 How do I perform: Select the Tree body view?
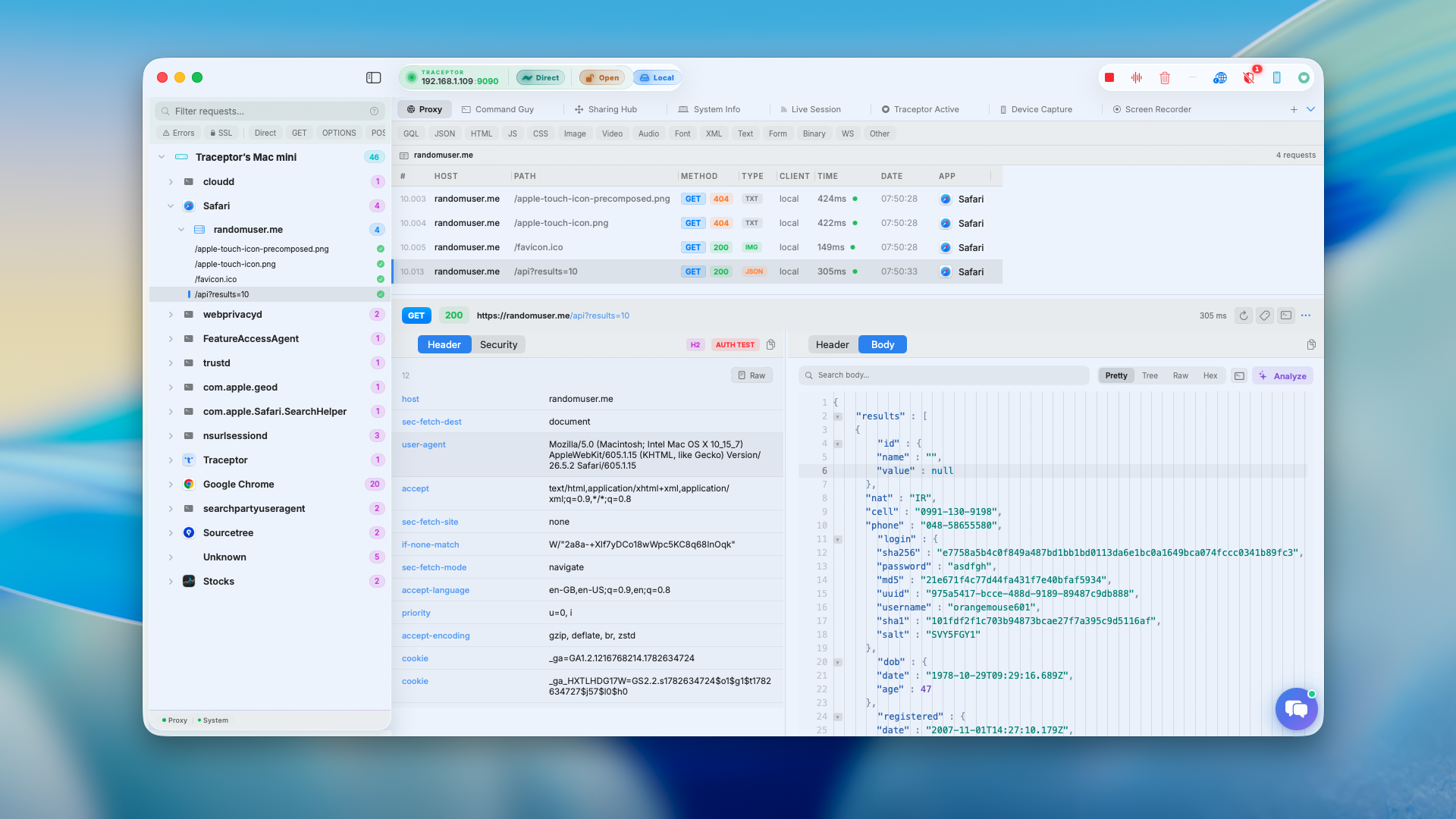click(1150, 375)
